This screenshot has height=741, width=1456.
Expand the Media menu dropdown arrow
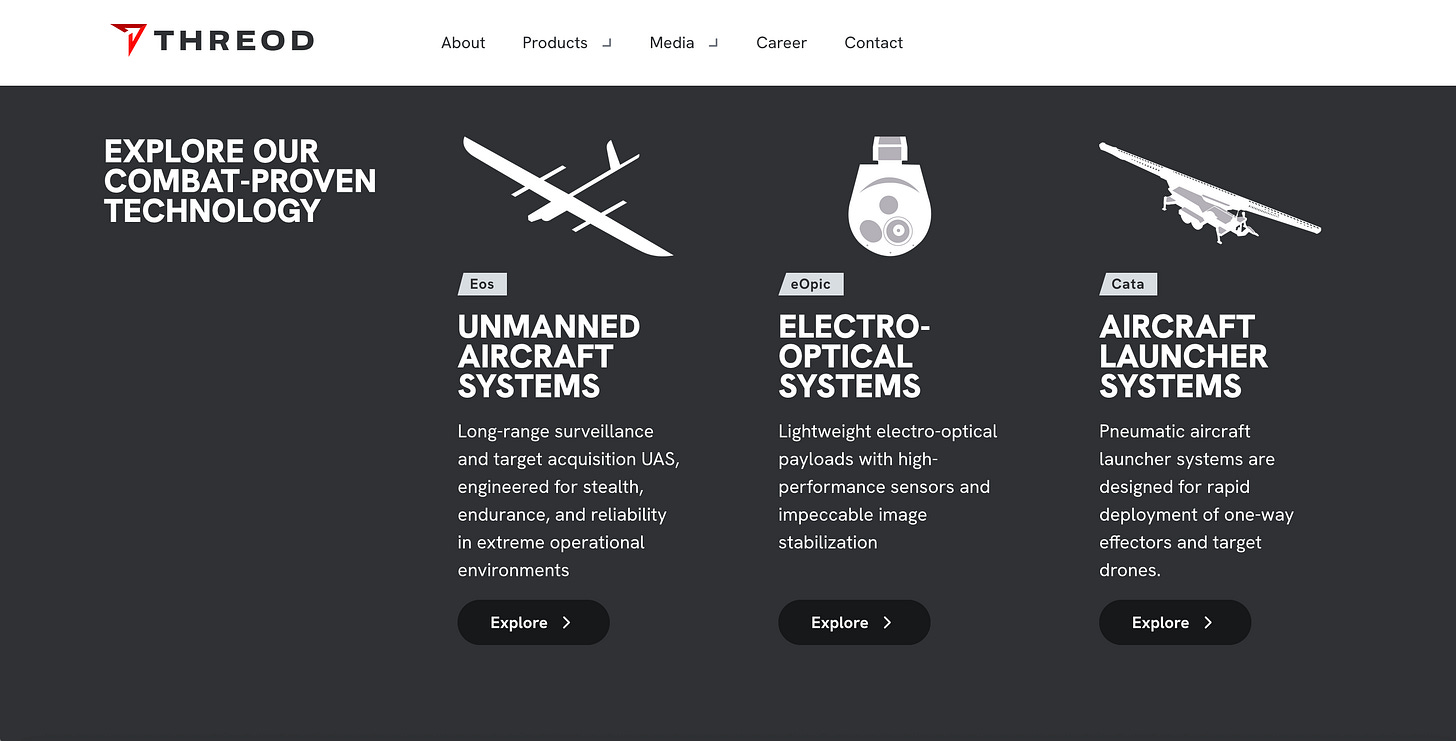[713, 43]
